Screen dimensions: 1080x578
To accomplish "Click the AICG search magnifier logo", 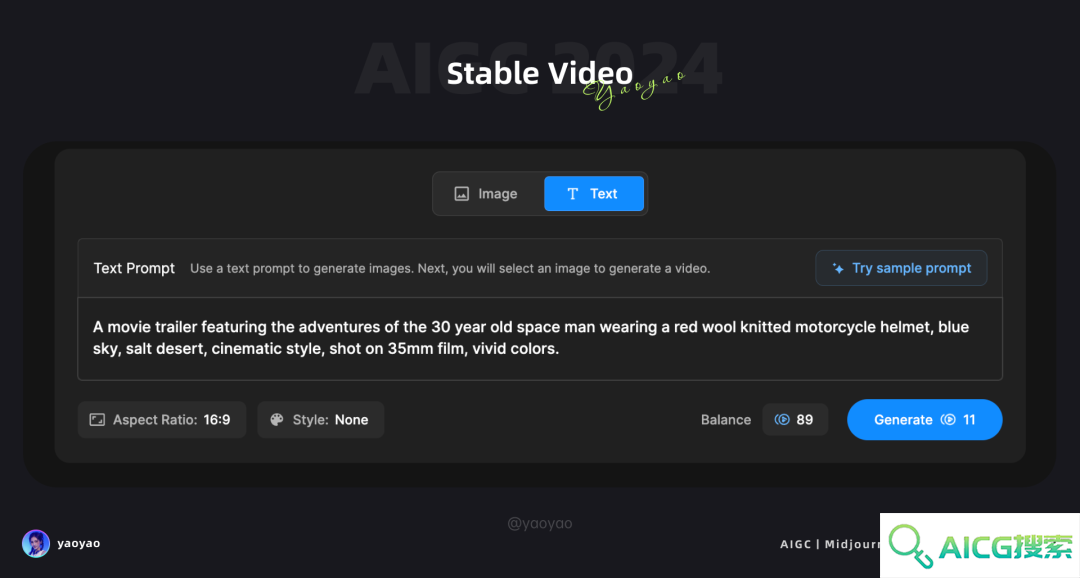I will (910, 546).
